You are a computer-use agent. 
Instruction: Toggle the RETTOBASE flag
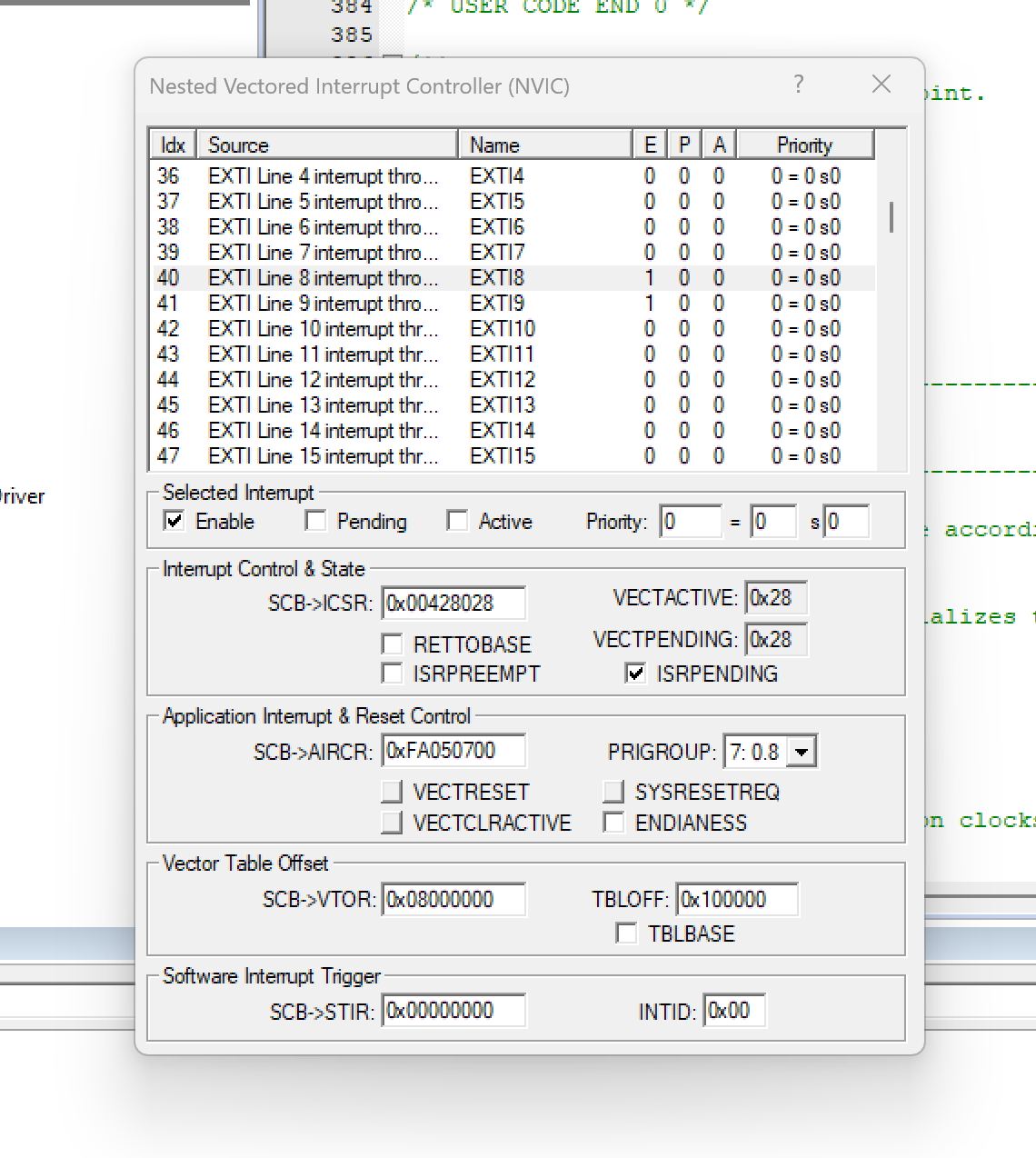(392, 644)
